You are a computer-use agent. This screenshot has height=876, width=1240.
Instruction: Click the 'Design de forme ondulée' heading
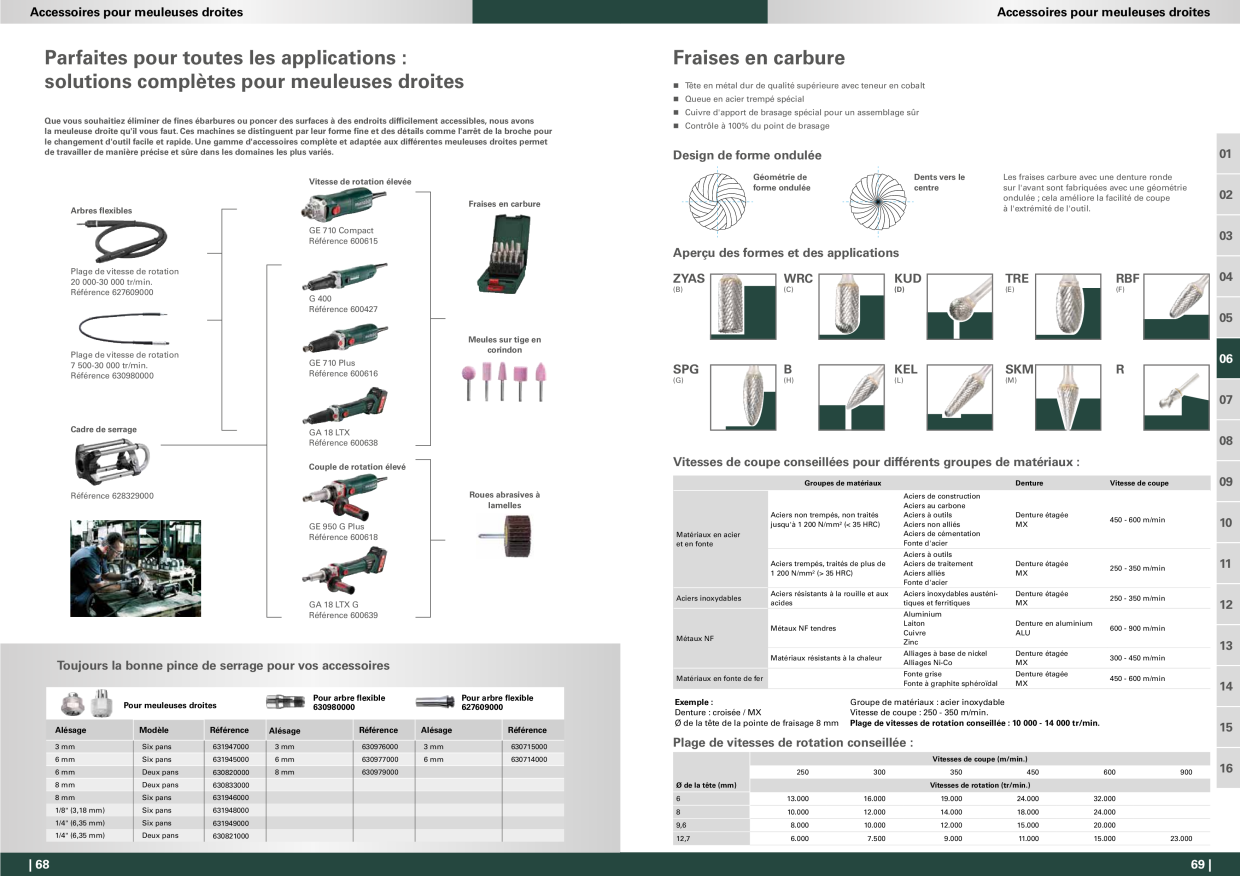pos(747,155)
